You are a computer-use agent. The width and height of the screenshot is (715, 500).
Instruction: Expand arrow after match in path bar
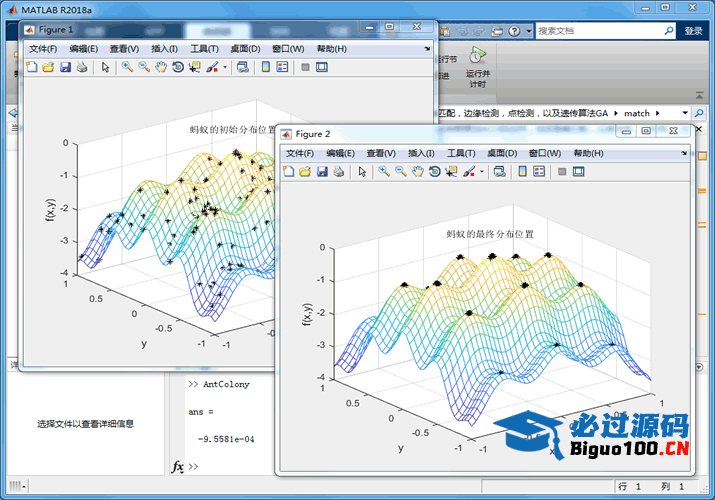[658, 113]
